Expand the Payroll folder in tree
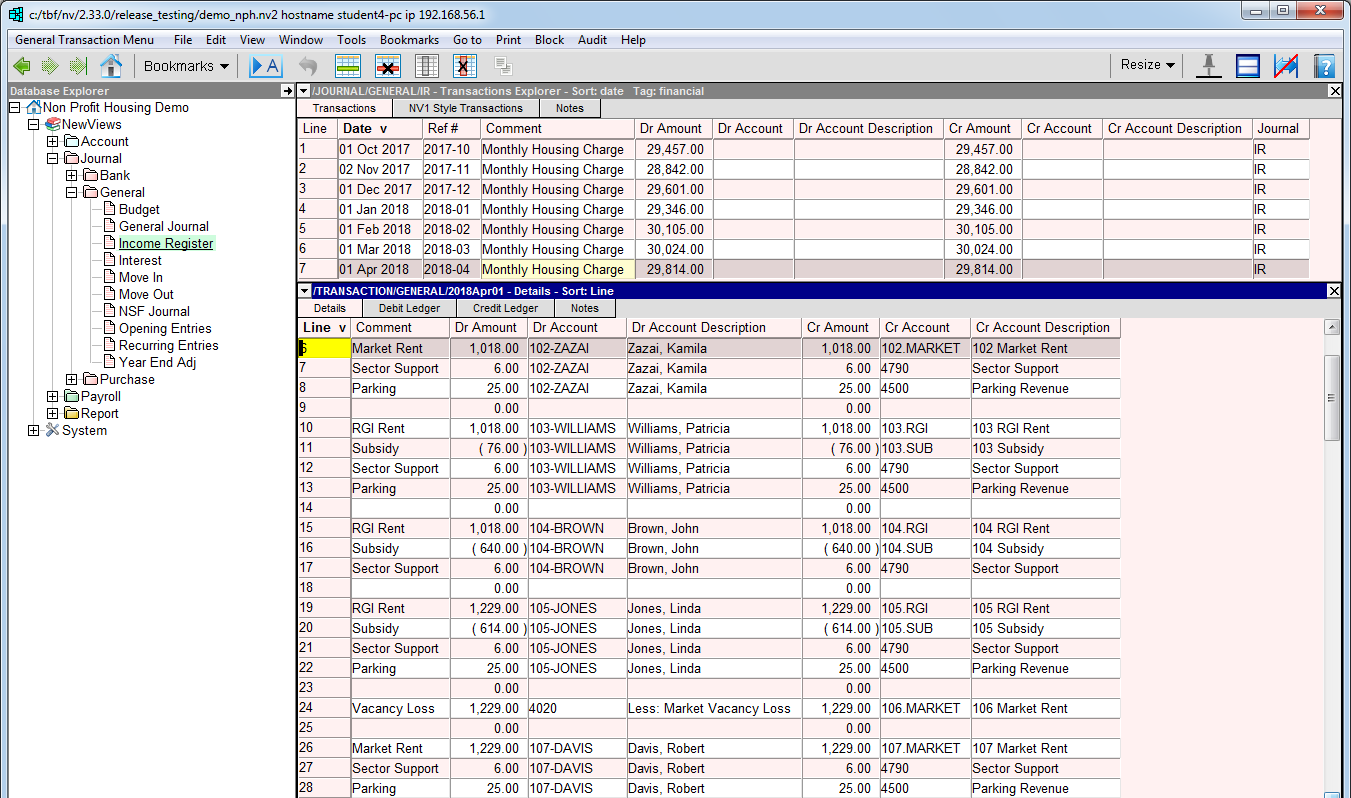Screen dimensions: 1351x798 pos(53,397)
